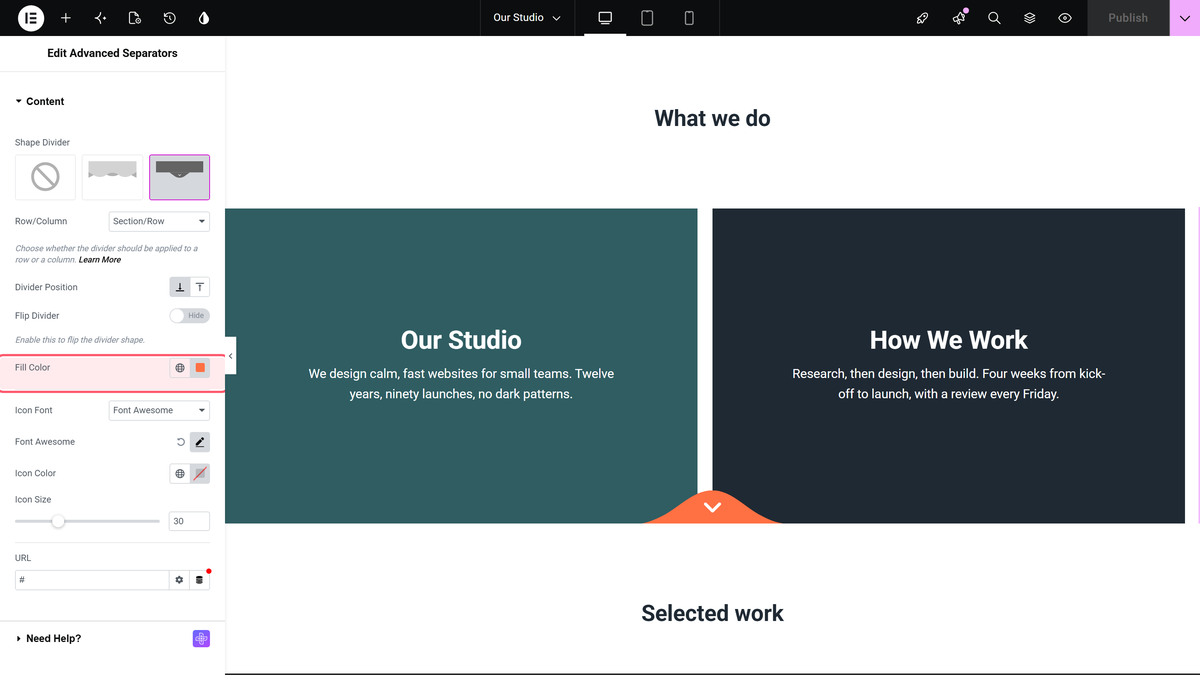Image resolution: width=1200 pixels, height=675 pixels.
Task: Click the purple help widget icon
Action: [x=201, y=639]
